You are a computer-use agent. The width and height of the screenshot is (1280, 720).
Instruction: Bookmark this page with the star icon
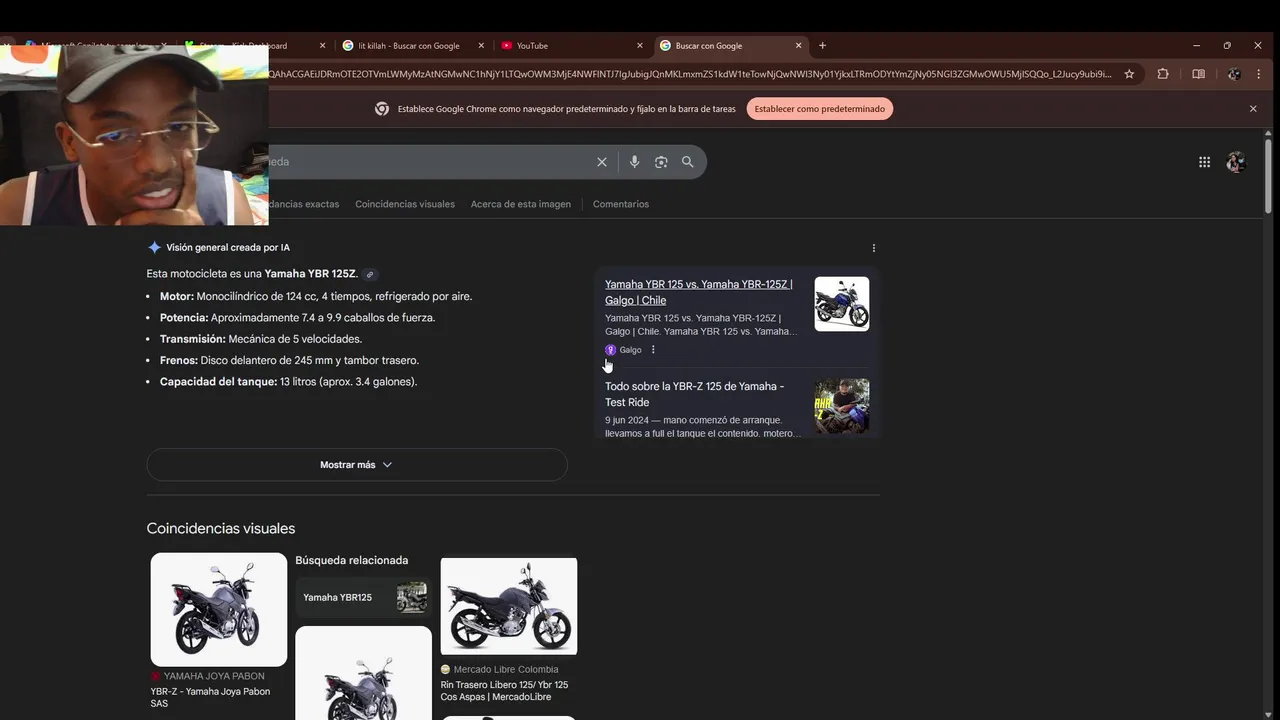point(1129,74)
